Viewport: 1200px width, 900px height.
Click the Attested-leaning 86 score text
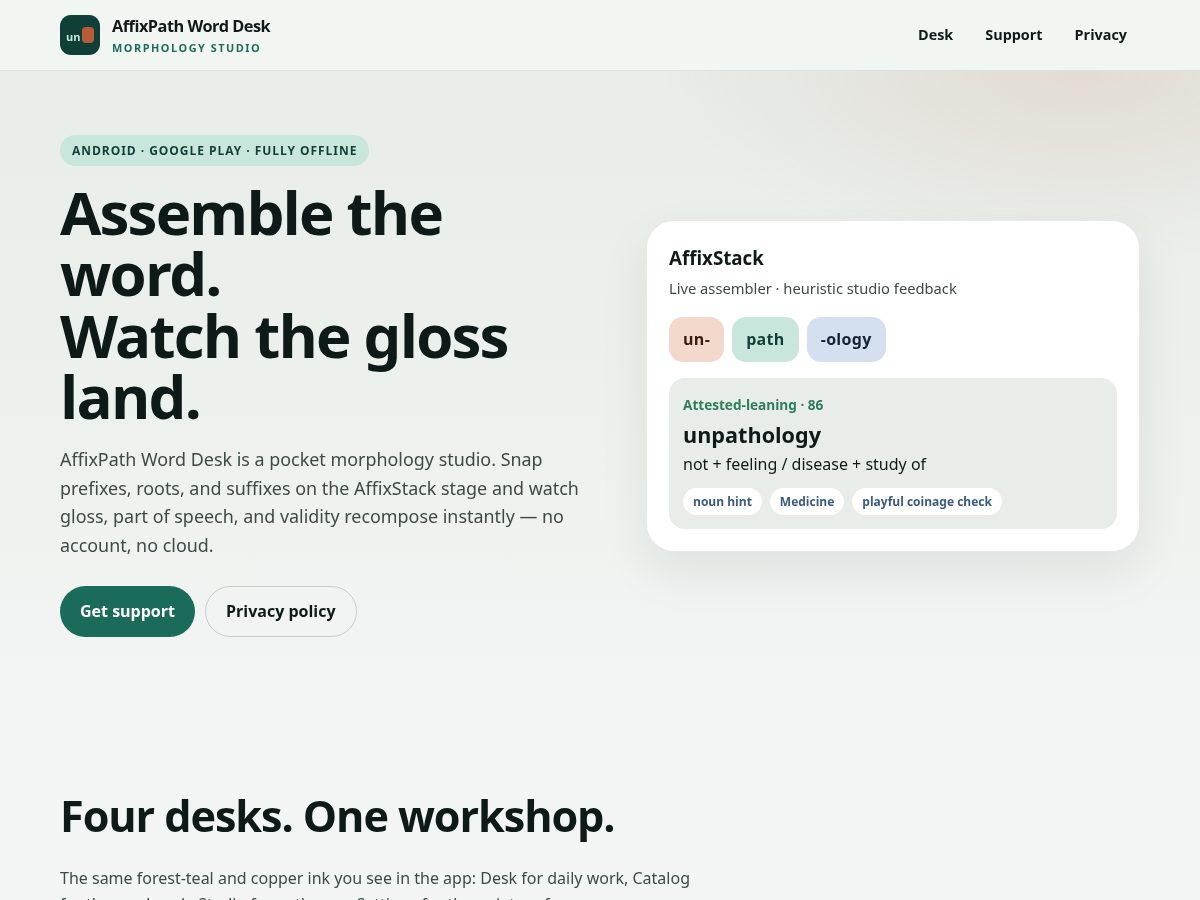pos(753,405)
